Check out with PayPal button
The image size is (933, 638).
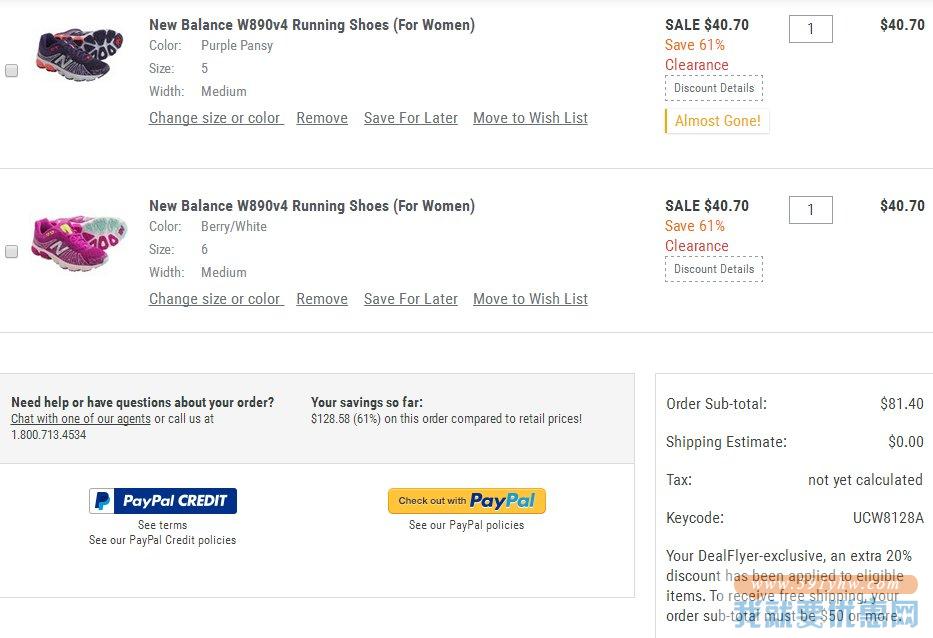tap(466, 501)
